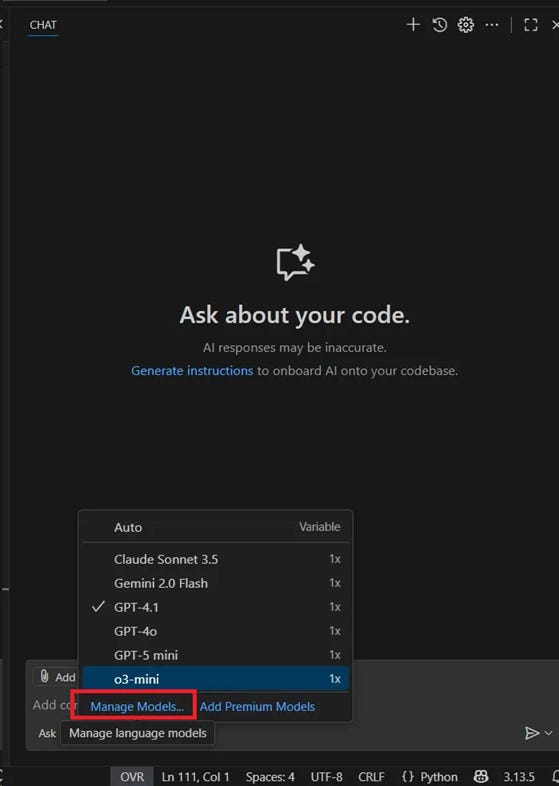Click Ln 111, Col 1 status entry
The height and width of the screenshot is (786, 559).
[195, 776]
